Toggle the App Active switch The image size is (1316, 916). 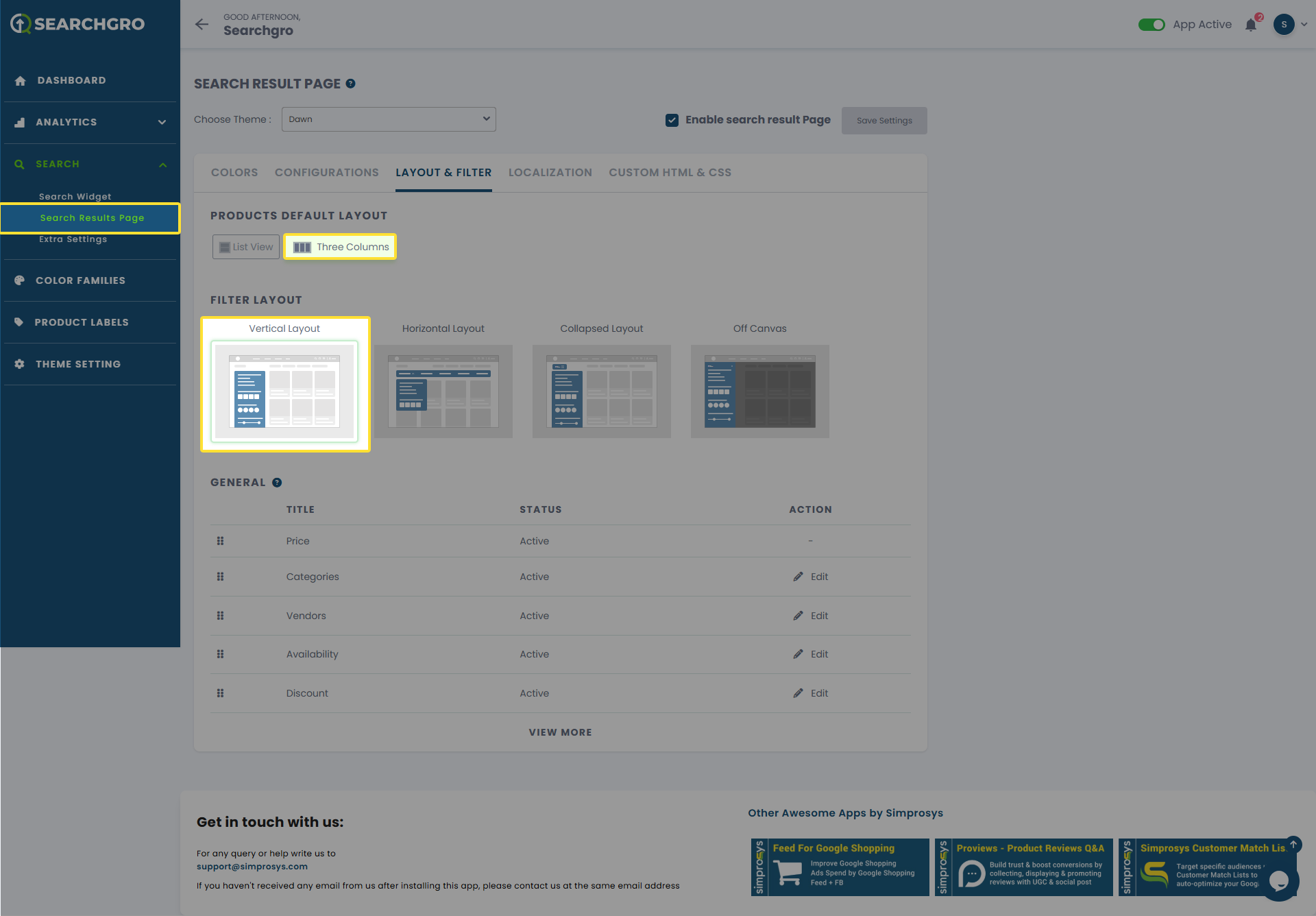(x=1151, y=25)
